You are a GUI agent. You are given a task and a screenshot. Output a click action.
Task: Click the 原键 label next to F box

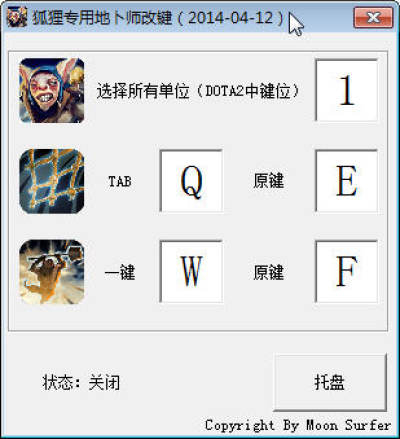point(269,272)
